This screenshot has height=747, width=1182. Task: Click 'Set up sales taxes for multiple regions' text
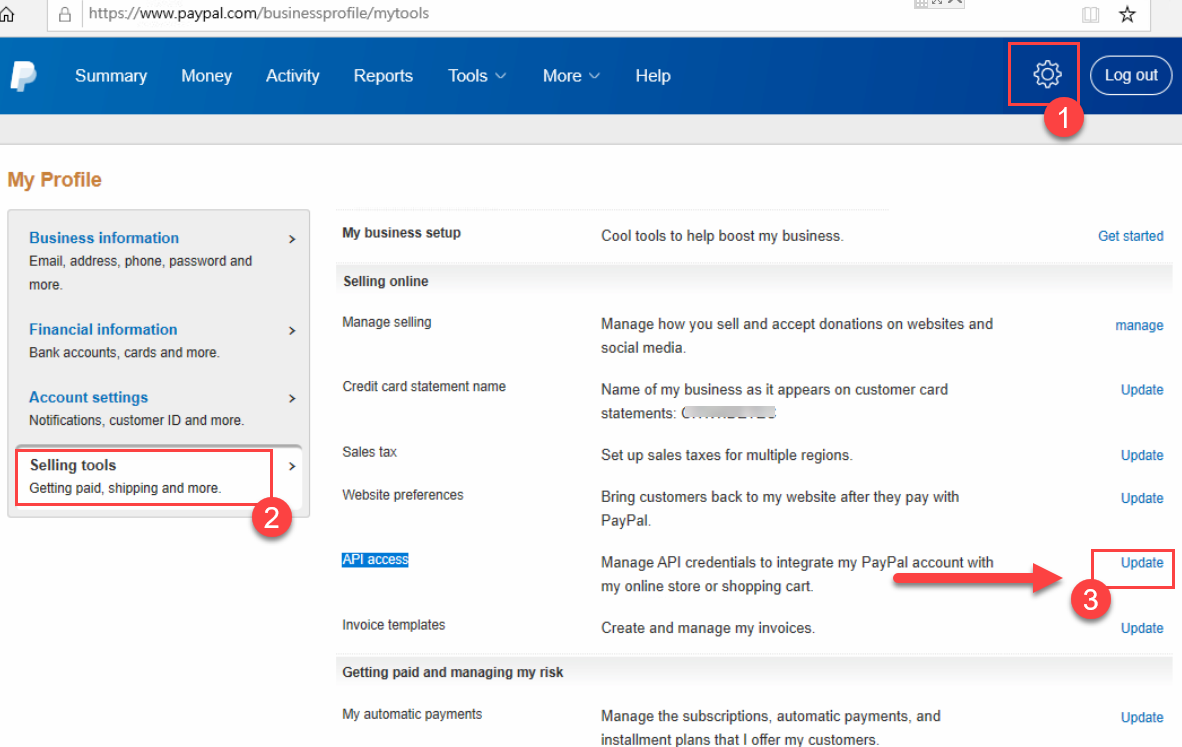point(727,455)
